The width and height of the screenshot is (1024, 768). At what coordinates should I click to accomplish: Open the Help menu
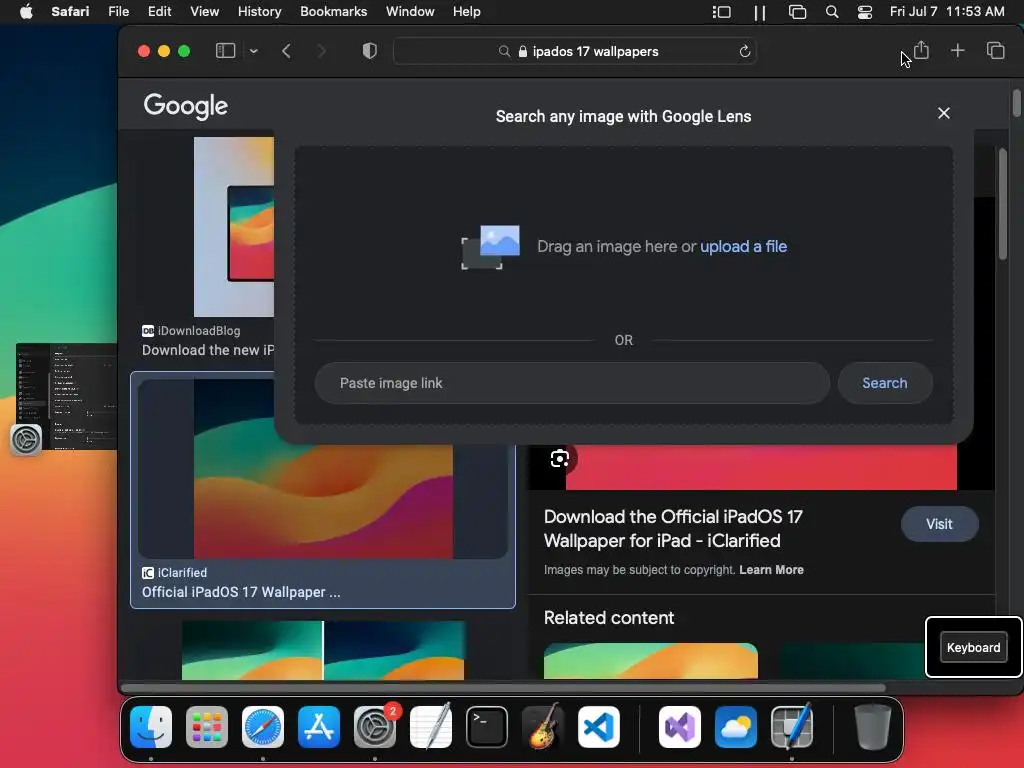(466, 12)
